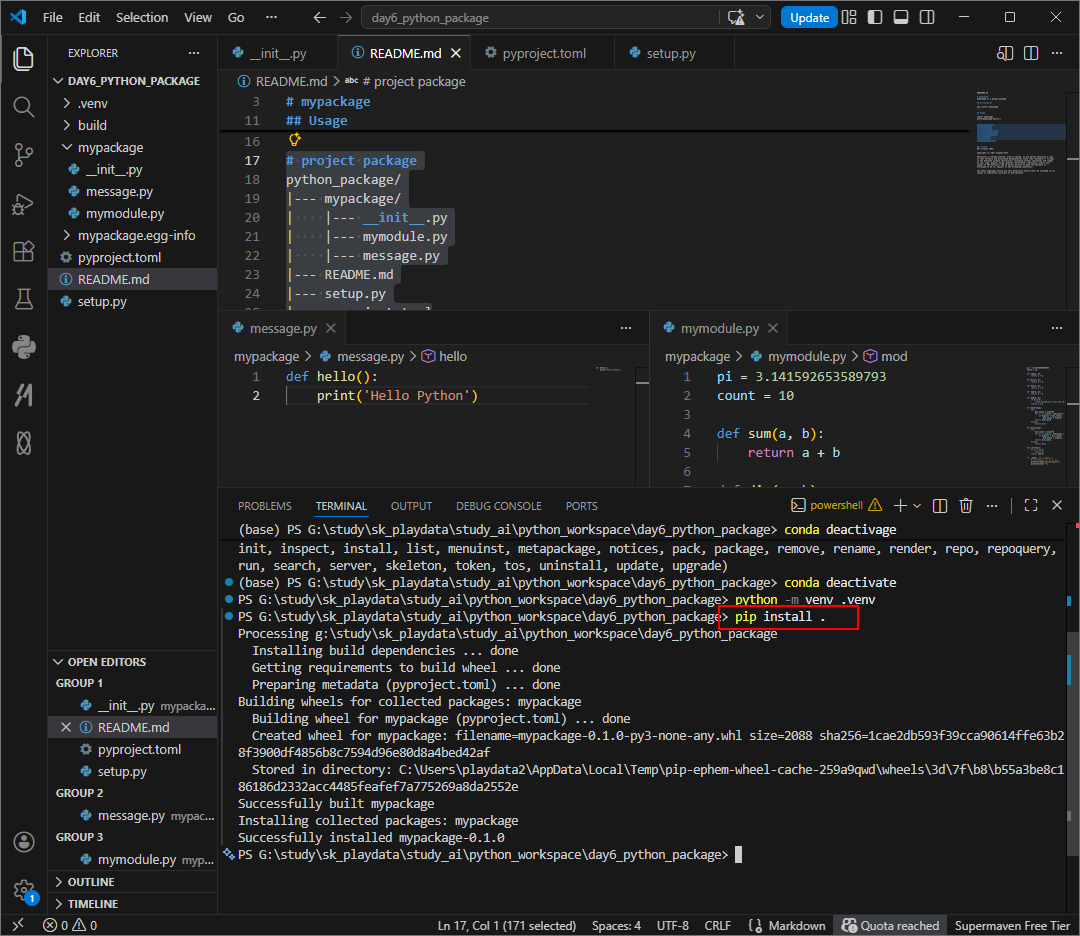Switch to the pyproject.toml tab

click(543, 53)
